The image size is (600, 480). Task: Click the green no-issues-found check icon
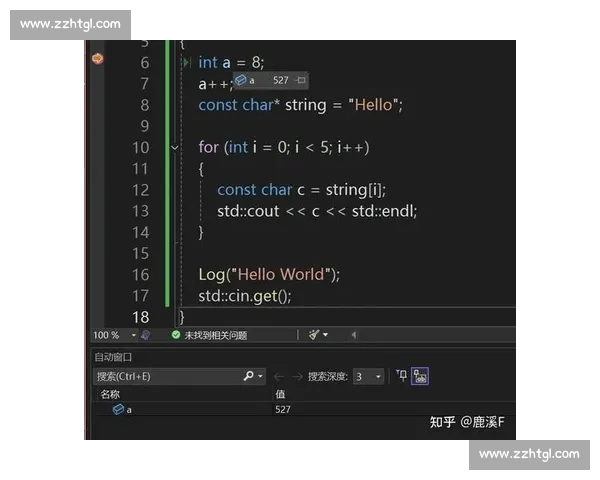coord(176,335)
